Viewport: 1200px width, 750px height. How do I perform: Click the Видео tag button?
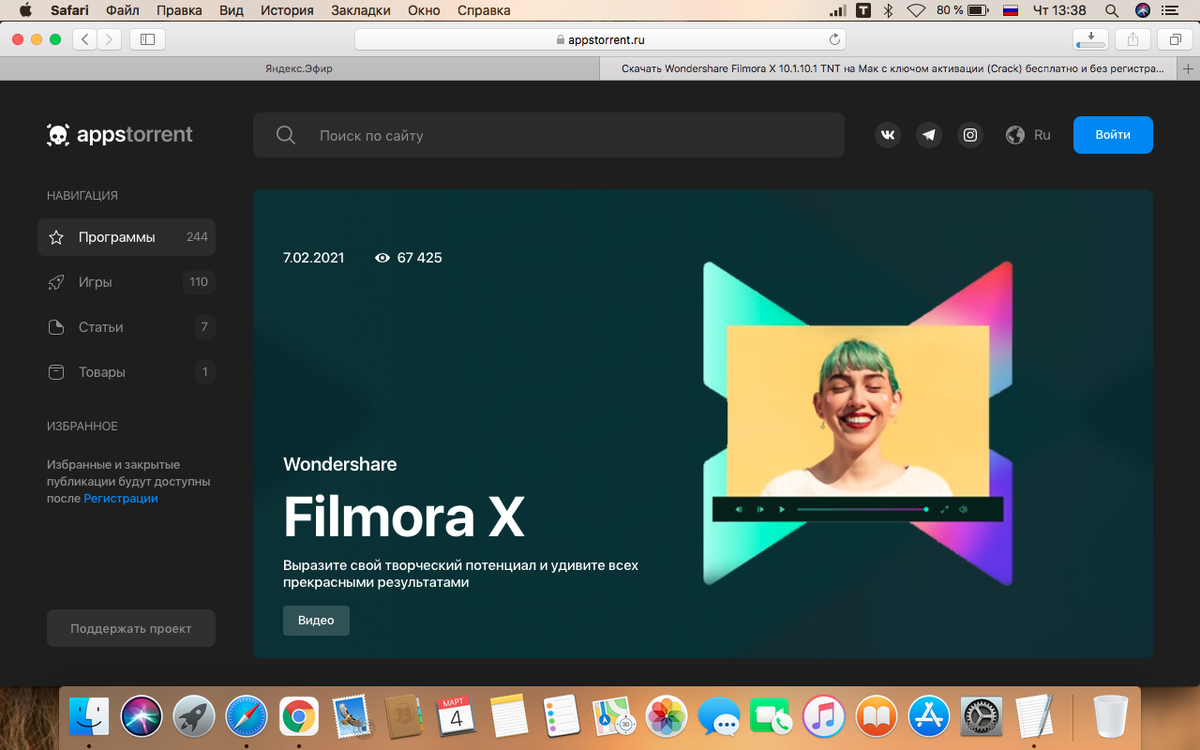316,620
